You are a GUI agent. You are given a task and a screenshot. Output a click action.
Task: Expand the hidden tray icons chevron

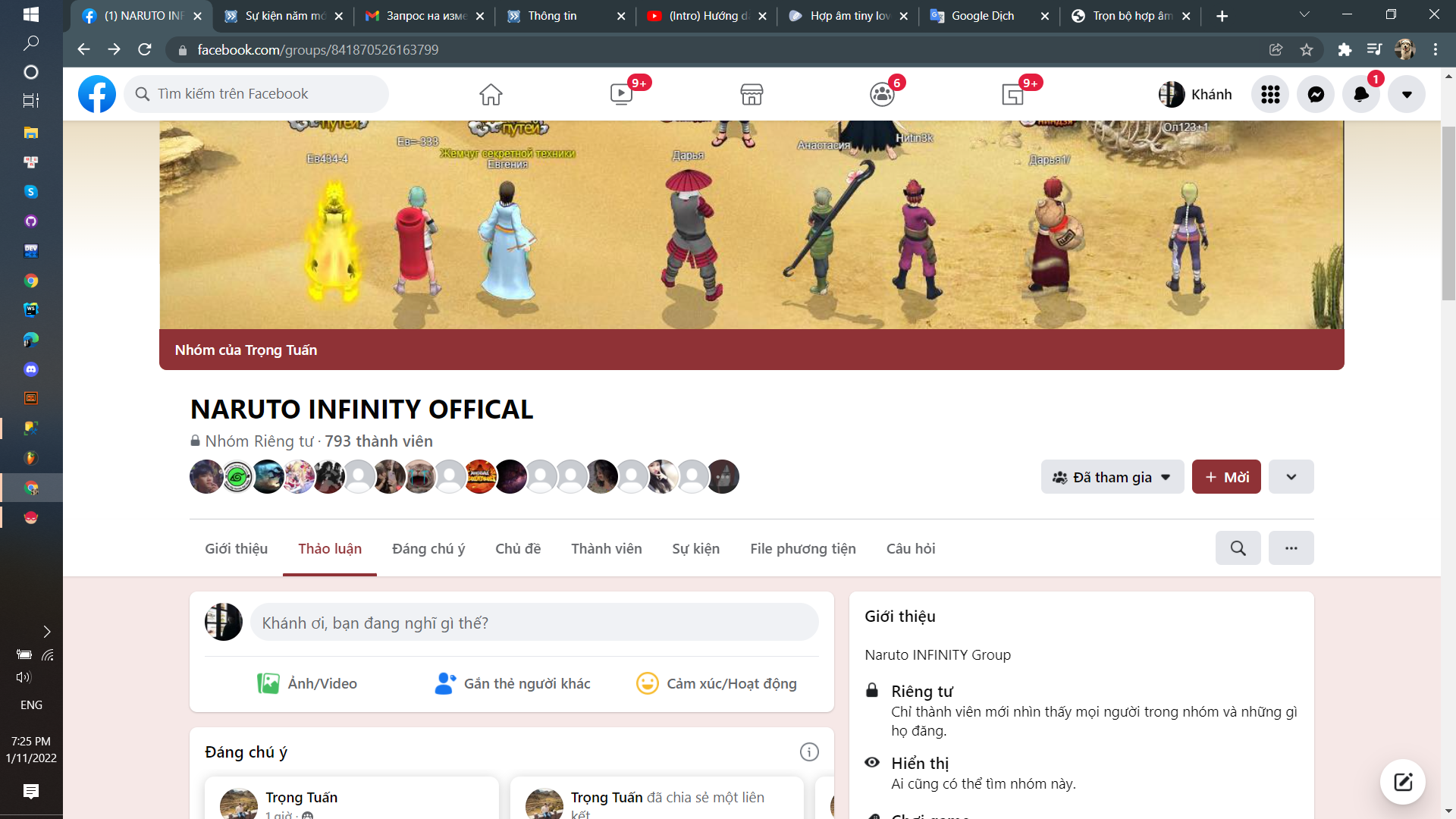tap(46, 632)
